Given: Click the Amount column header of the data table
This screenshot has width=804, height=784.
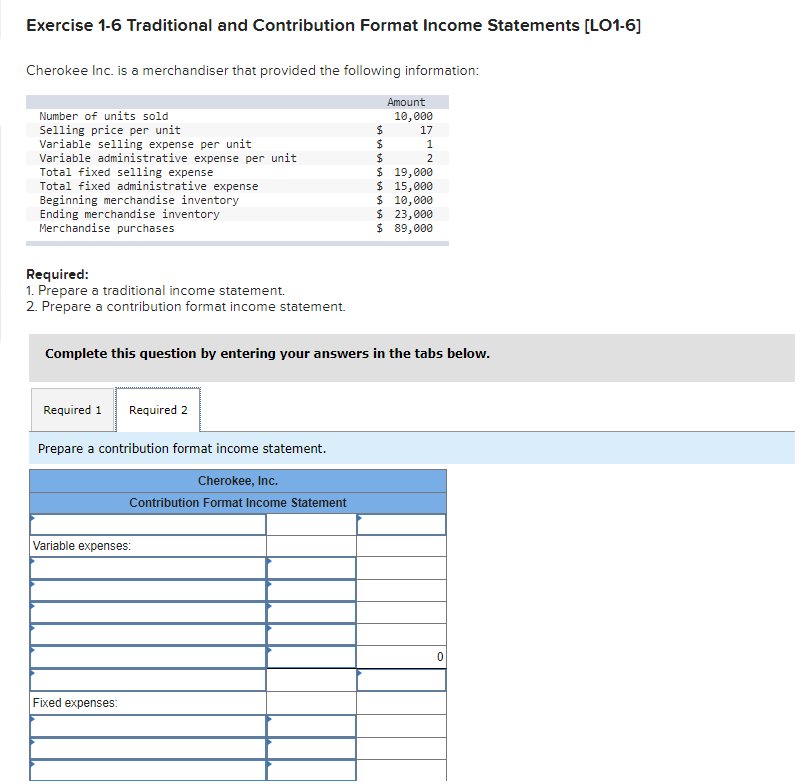Looking at the screenshot, I should coord(403,101).
